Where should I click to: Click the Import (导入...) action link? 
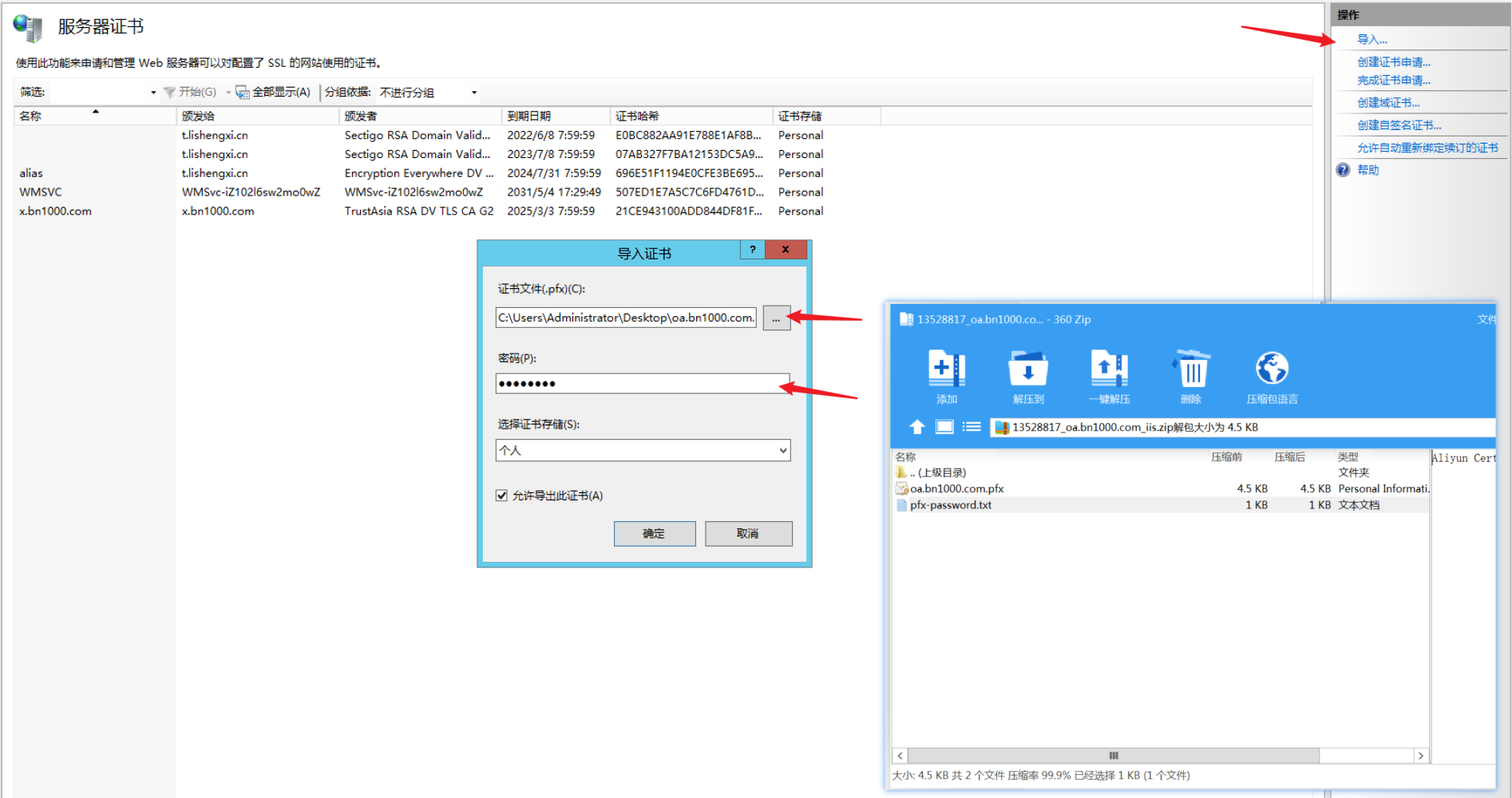1372,39
